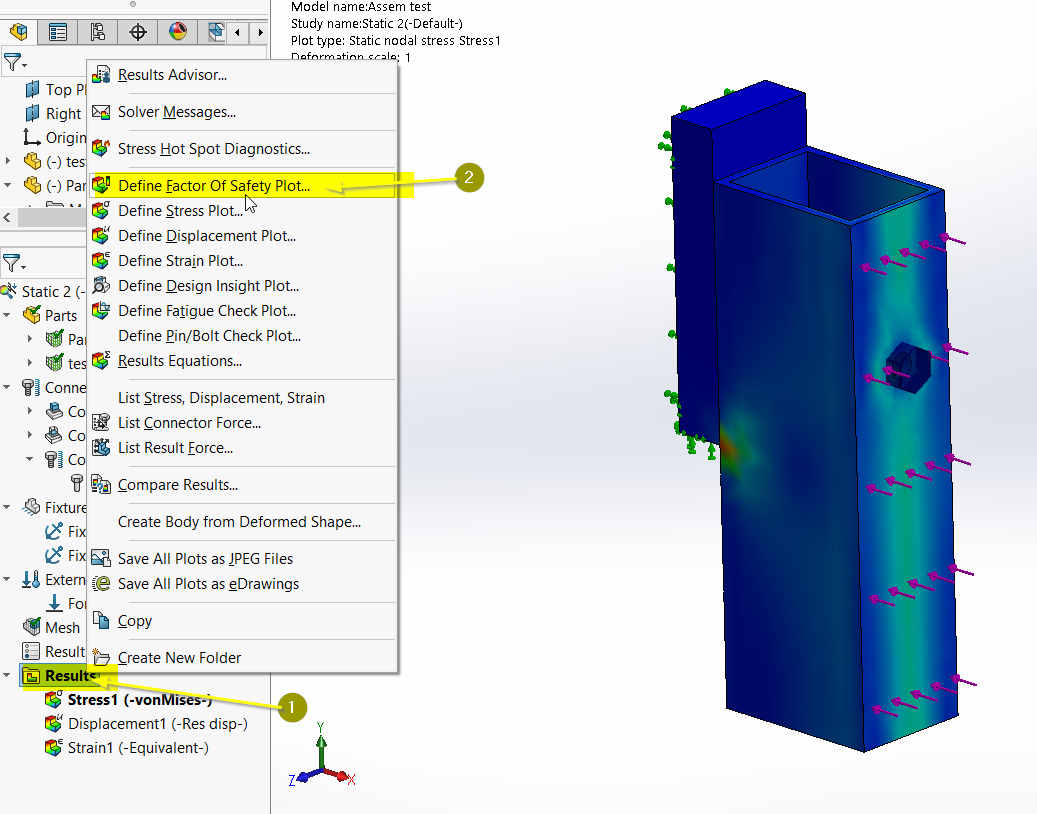Open the DimXpertManager crosshair tab
The image size is (1037, 814).
(x=138, y=31)
